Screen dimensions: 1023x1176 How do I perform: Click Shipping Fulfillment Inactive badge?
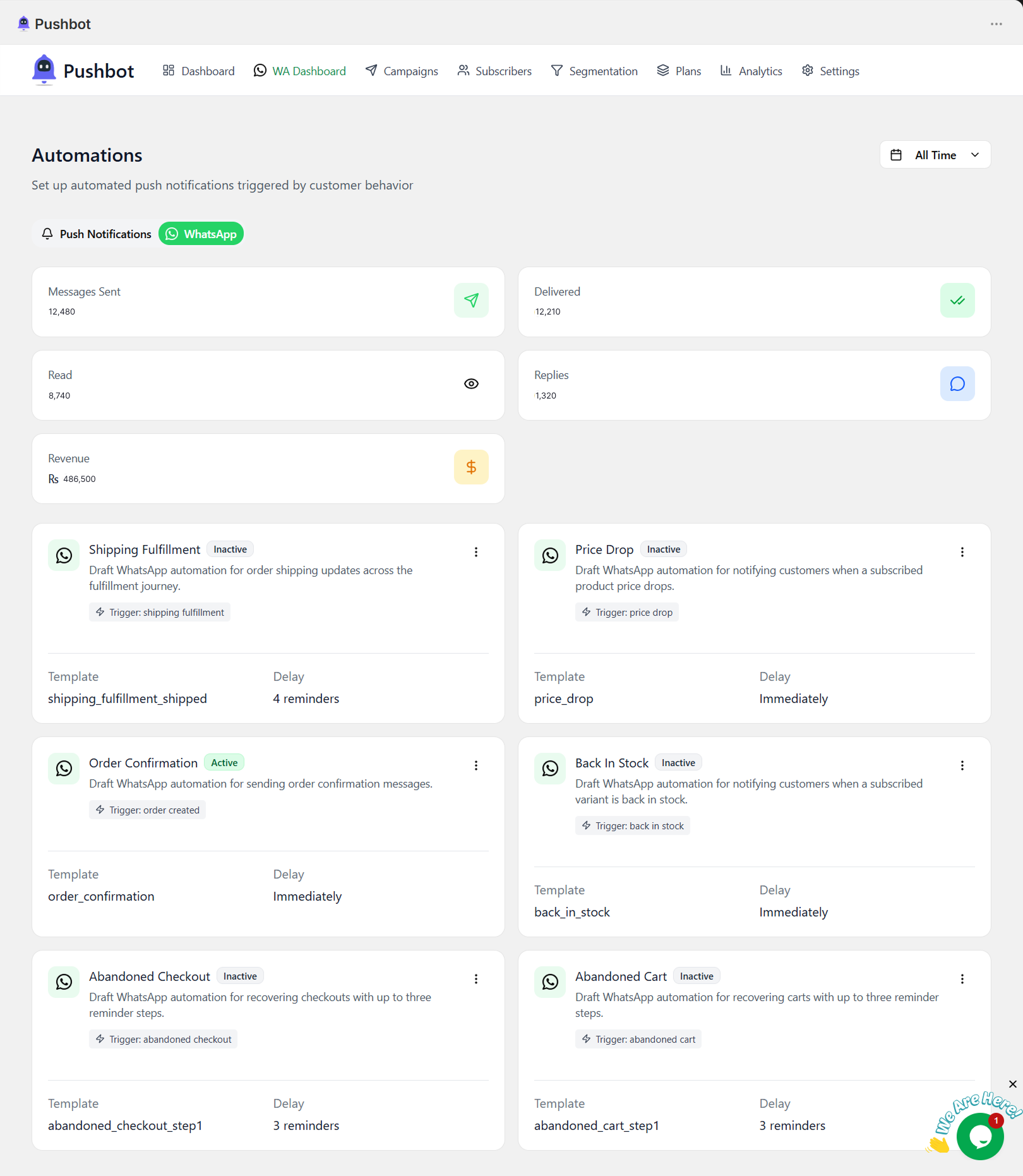[230, 549]
